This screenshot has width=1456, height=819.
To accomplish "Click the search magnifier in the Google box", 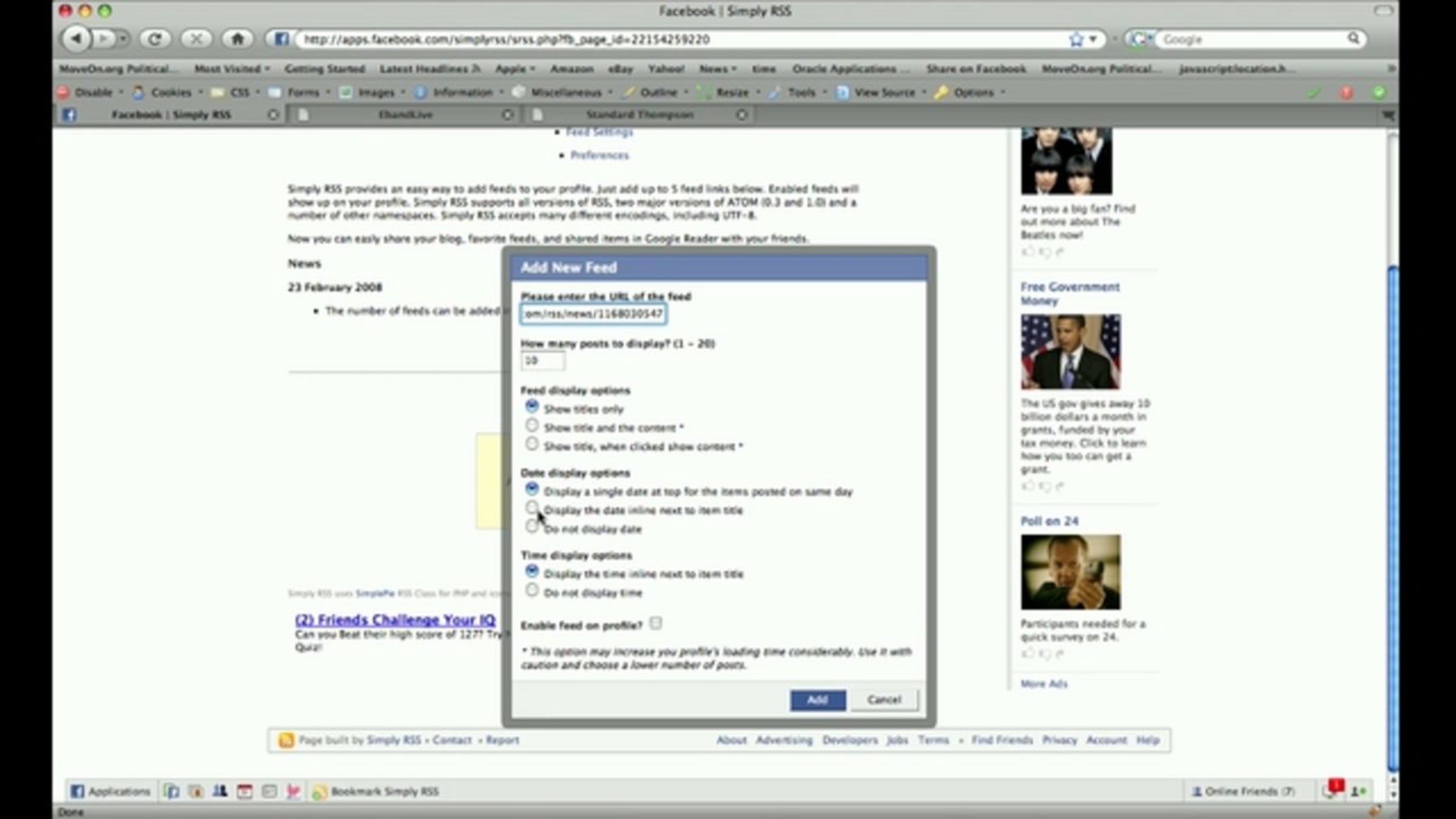I will 1353,39.
